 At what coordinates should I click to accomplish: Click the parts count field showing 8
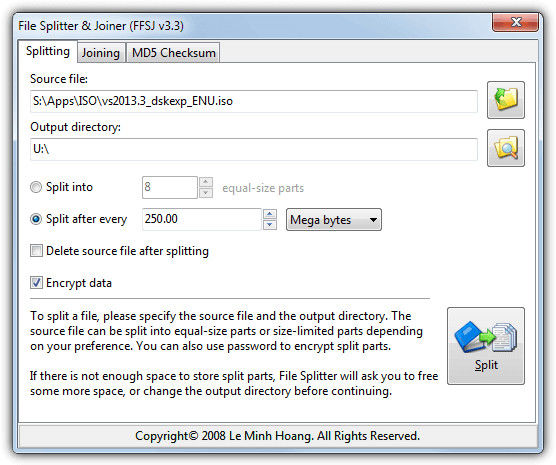coord(170,187)
